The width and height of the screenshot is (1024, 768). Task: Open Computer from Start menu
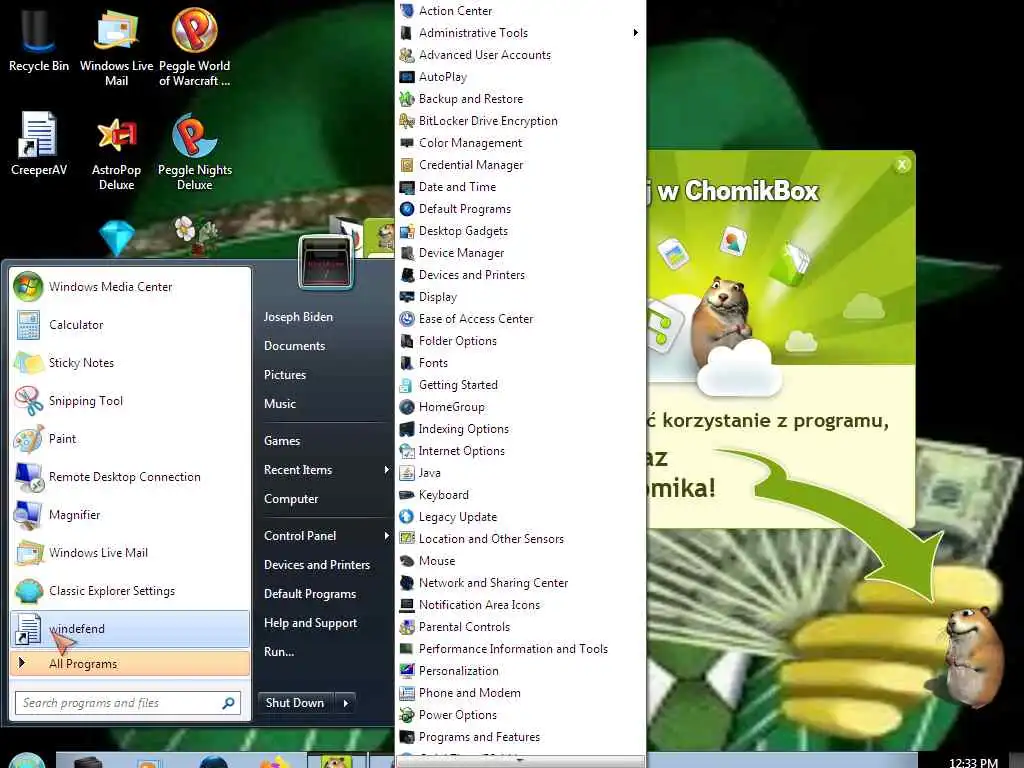point(291,499)
